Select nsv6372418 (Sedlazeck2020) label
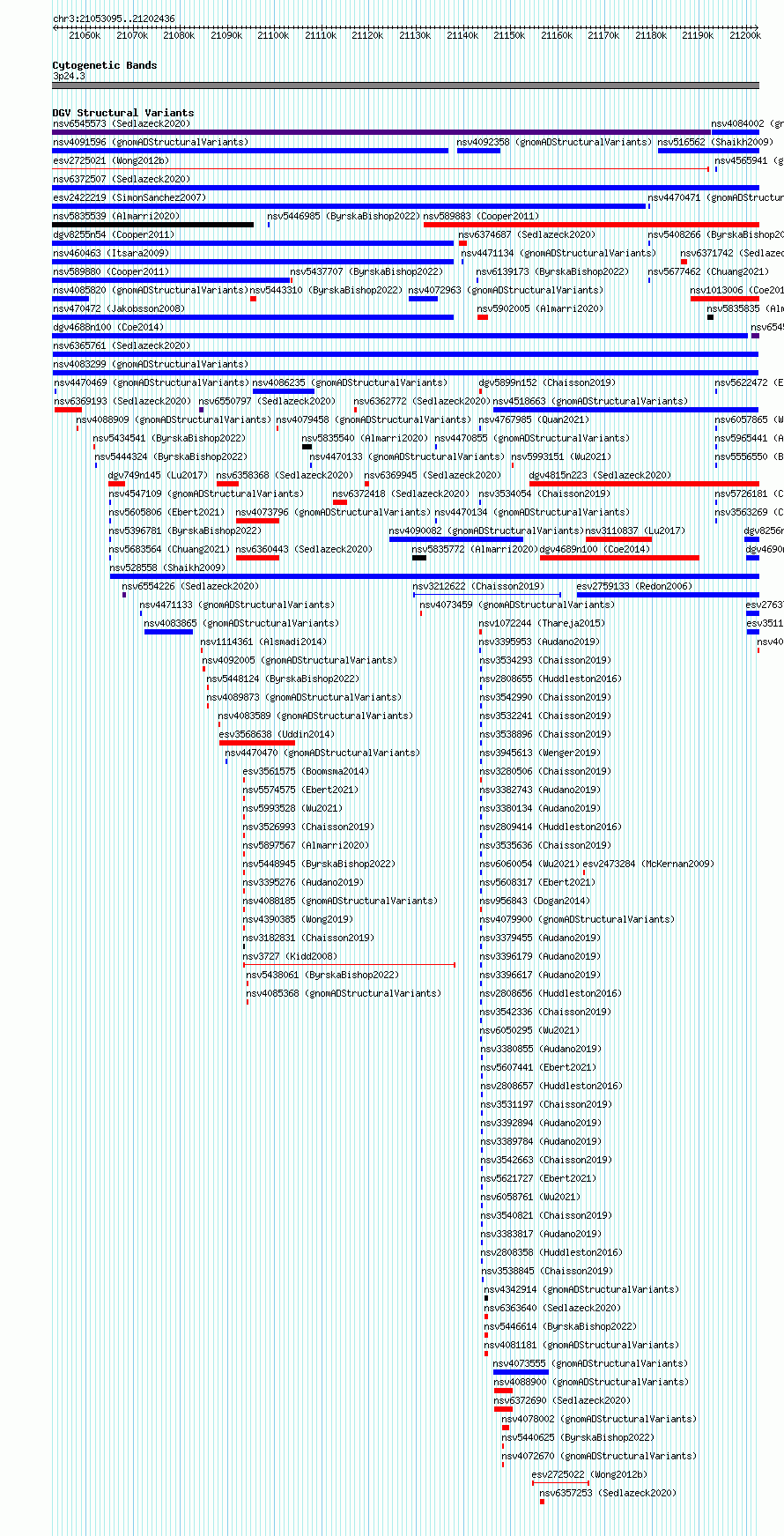Image resolution: width=784 pixels, height=1536 pixels. coord(401,493)
